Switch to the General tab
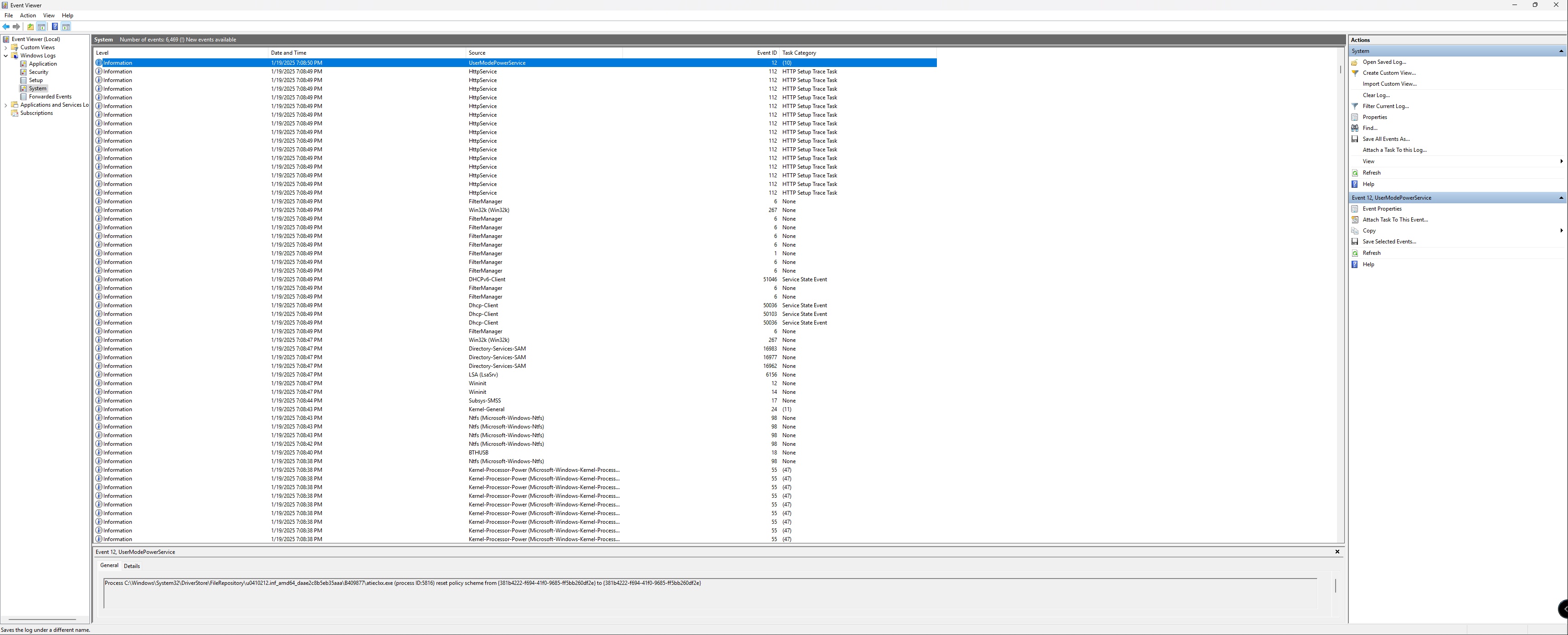1568x635 pixels. pyautogui.click(x=109, y=566)
